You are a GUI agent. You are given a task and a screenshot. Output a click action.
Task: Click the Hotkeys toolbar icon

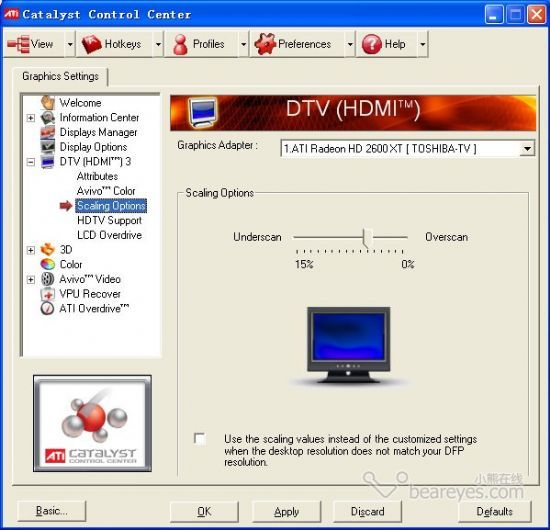tap(92, 44)
